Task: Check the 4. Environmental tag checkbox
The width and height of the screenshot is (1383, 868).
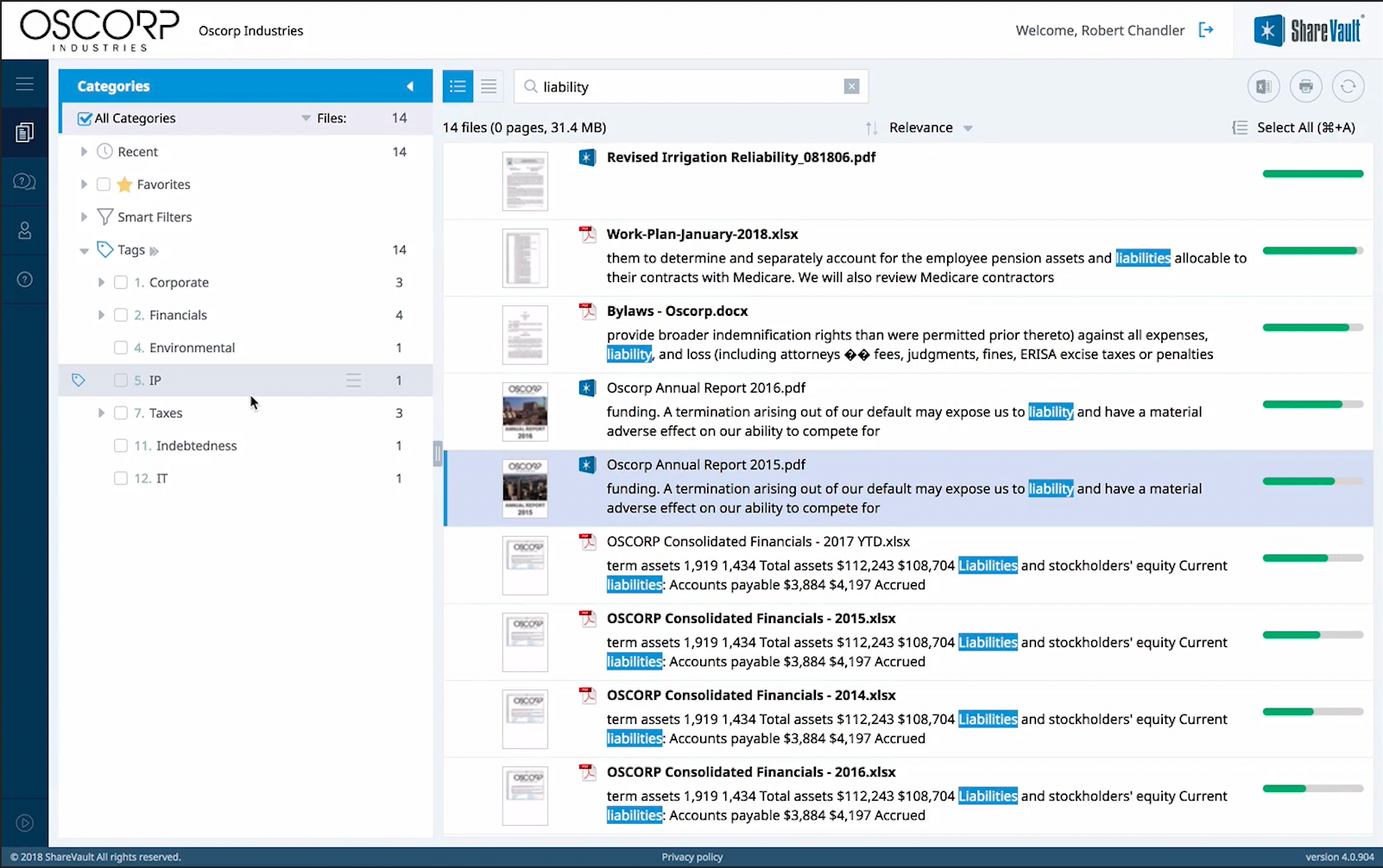Action: click(121, 348)
